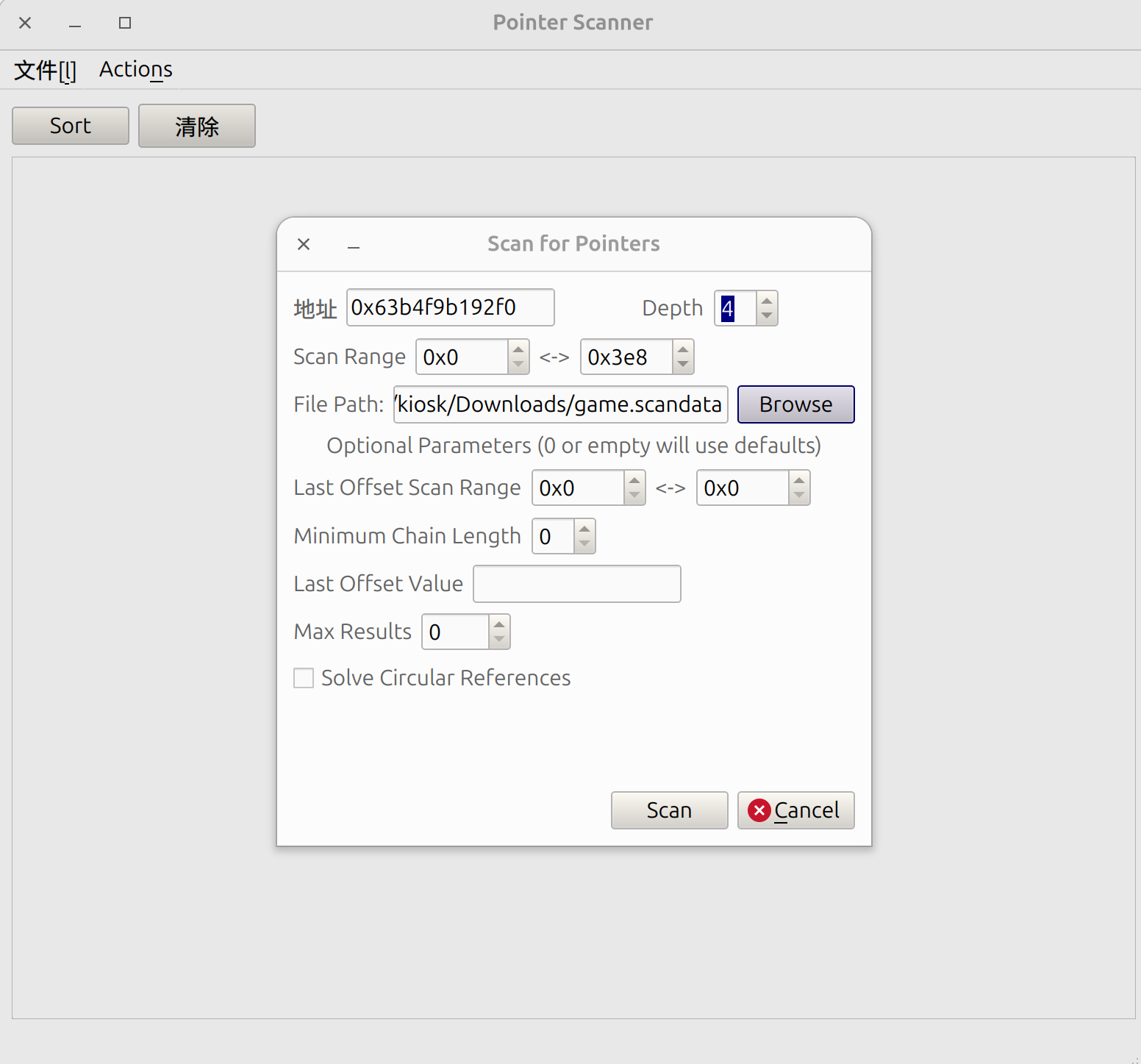Image resolution: width=1141 pixels, height=1064 pixels.
Task: Decrease Last Offset Scan Range end value
Action: (x=799, y=496)
